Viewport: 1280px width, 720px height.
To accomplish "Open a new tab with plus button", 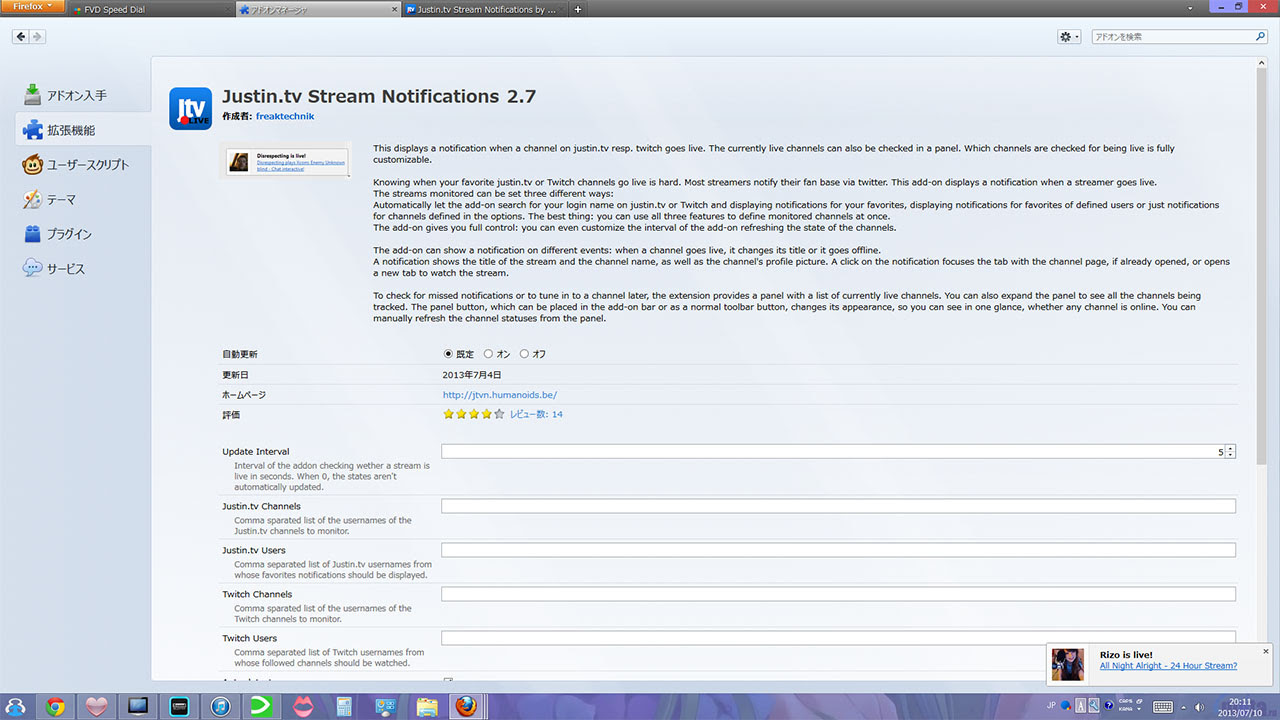I will [x=578, y=9].
